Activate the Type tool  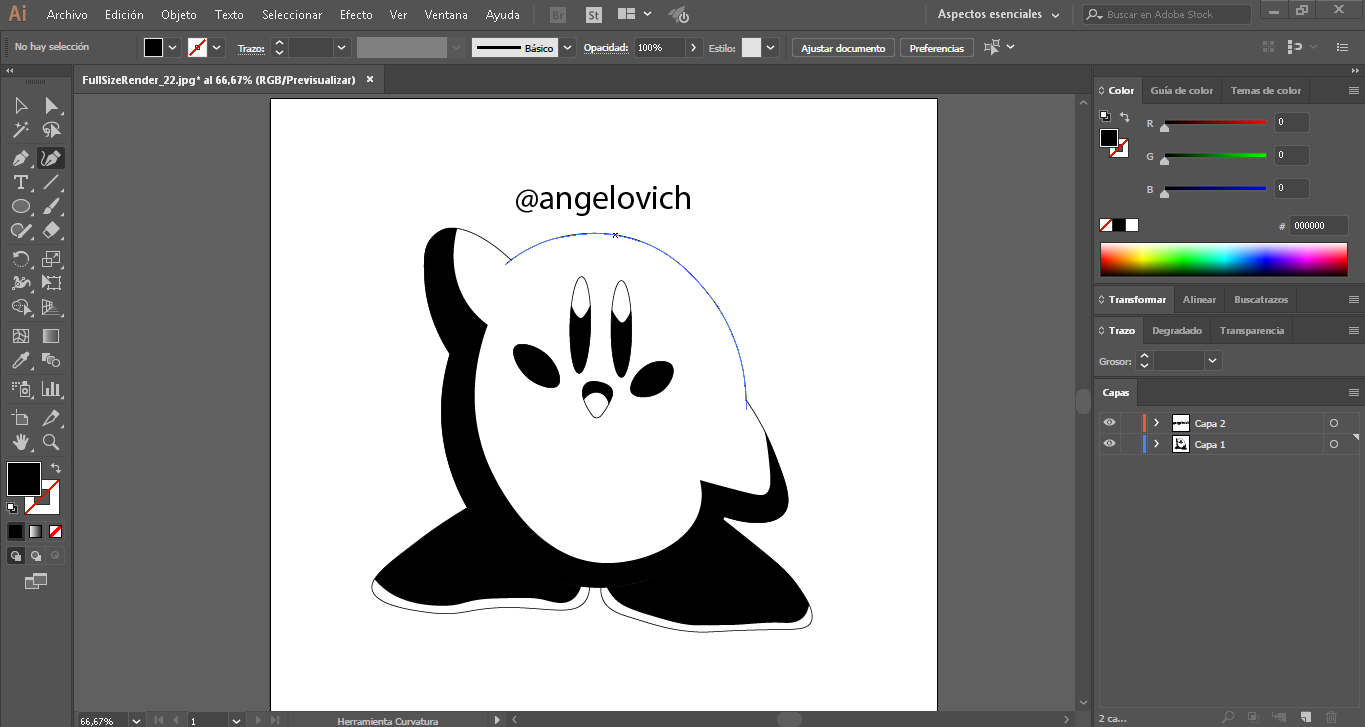20,182
